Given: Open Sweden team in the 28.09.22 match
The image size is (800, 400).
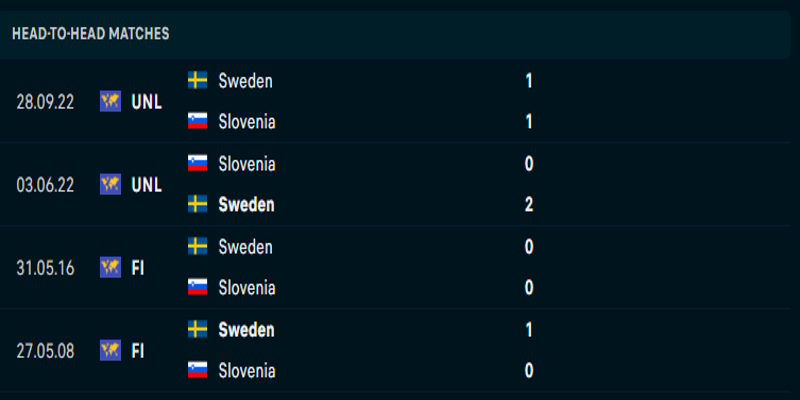Looking at the screenshot, I should (245, 80).
